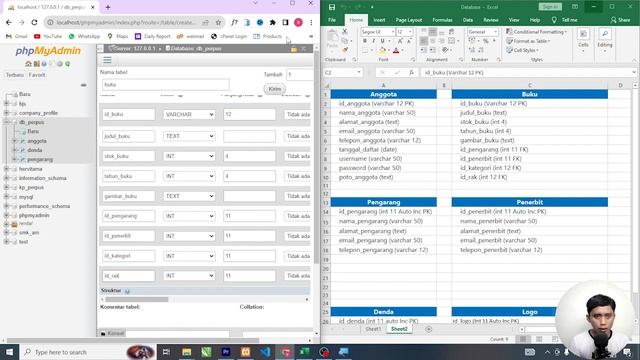Expand the db_perpus database tree node

pos(7,122)
